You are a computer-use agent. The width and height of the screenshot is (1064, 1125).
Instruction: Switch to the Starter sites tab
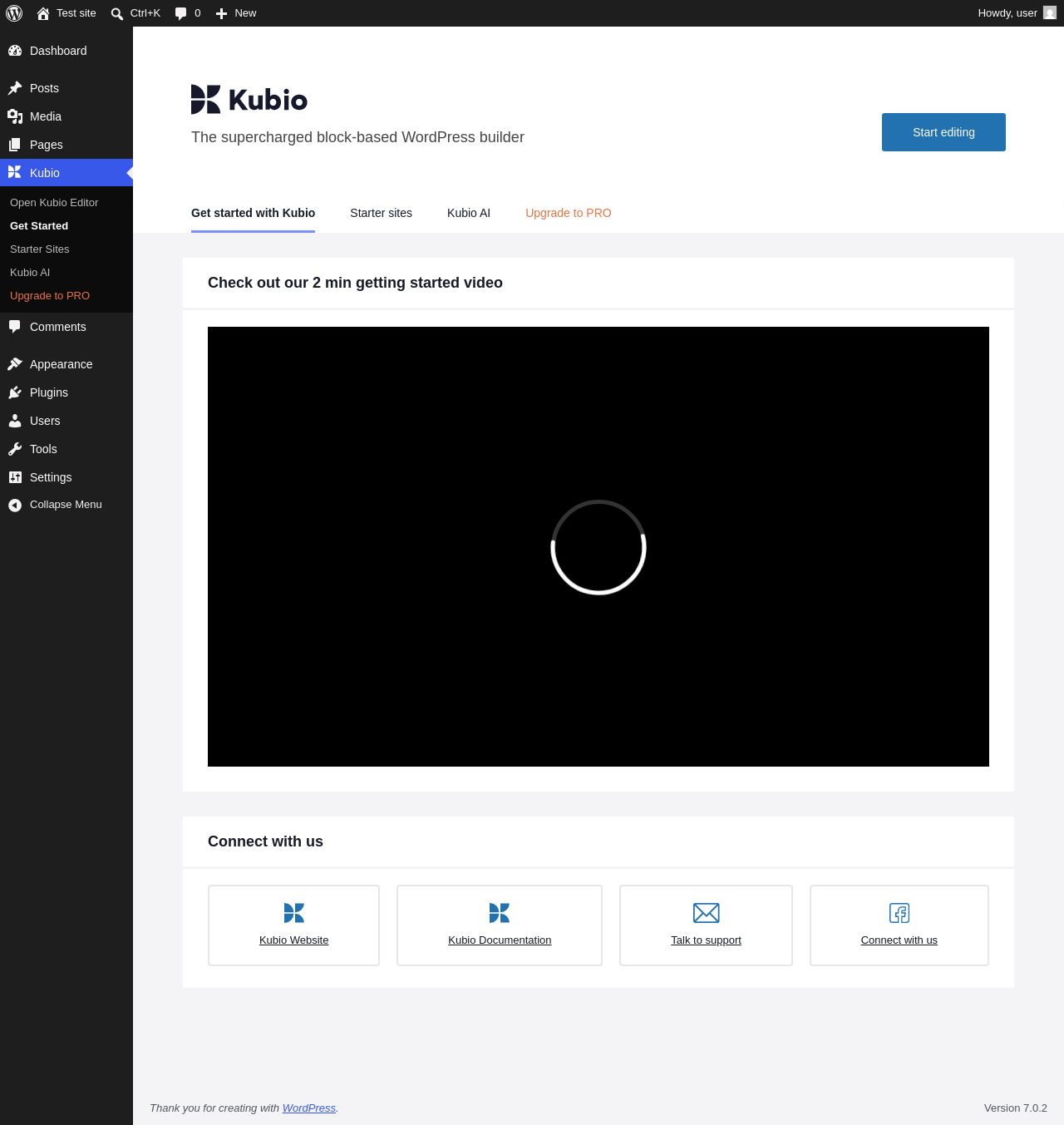(381, 213)
